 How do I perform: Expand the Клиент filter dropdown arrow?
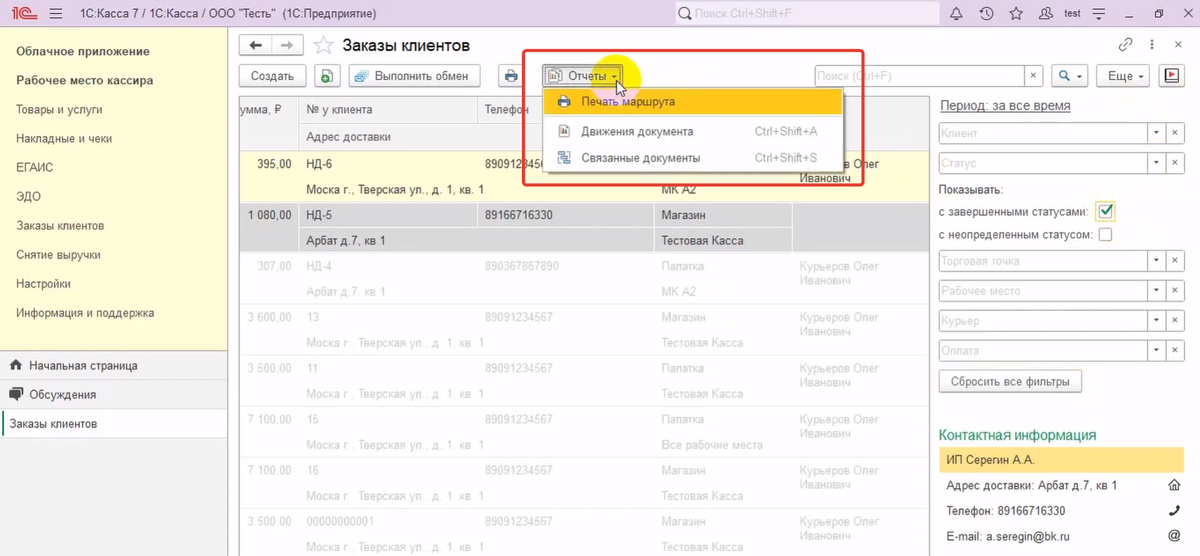[1156, 133]
